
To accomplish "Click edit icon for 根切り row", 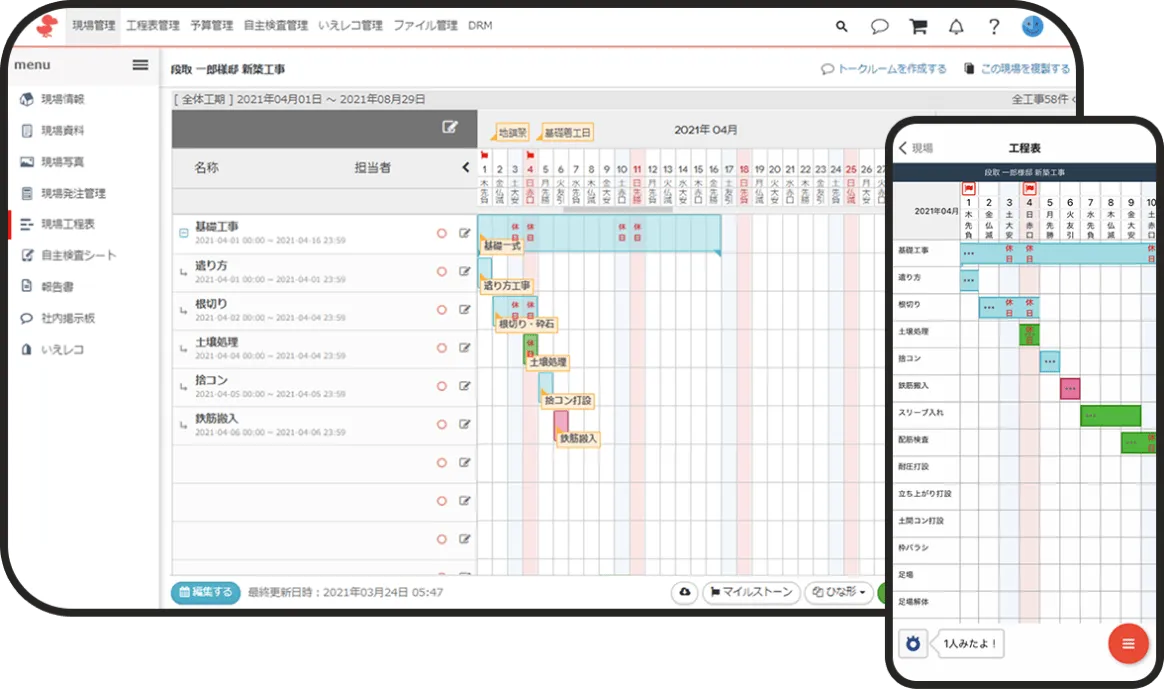I will pyautogui.click(x=464, y=310).
